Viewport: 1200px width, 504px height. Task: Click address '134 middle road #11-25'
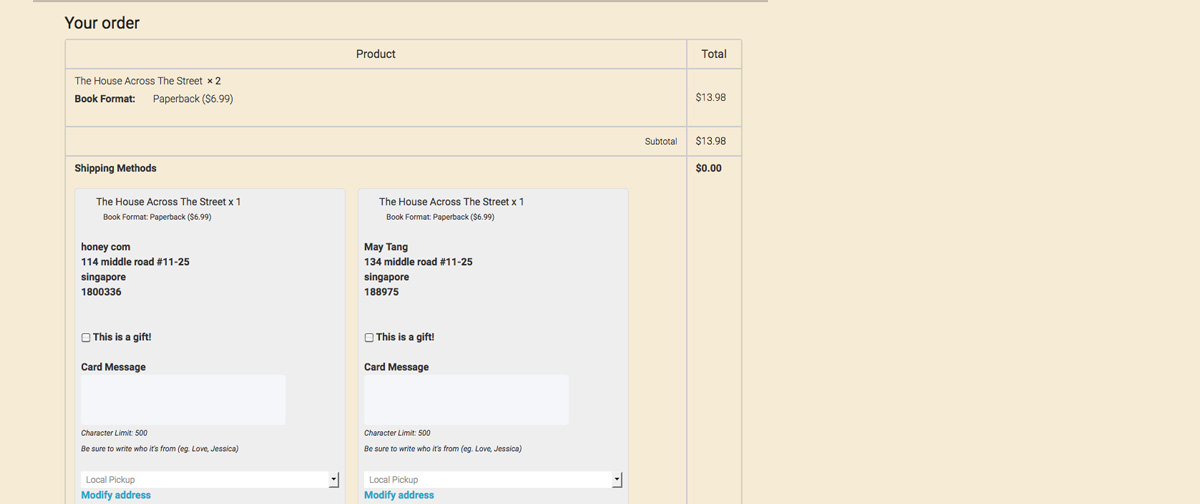pos(418,262)
